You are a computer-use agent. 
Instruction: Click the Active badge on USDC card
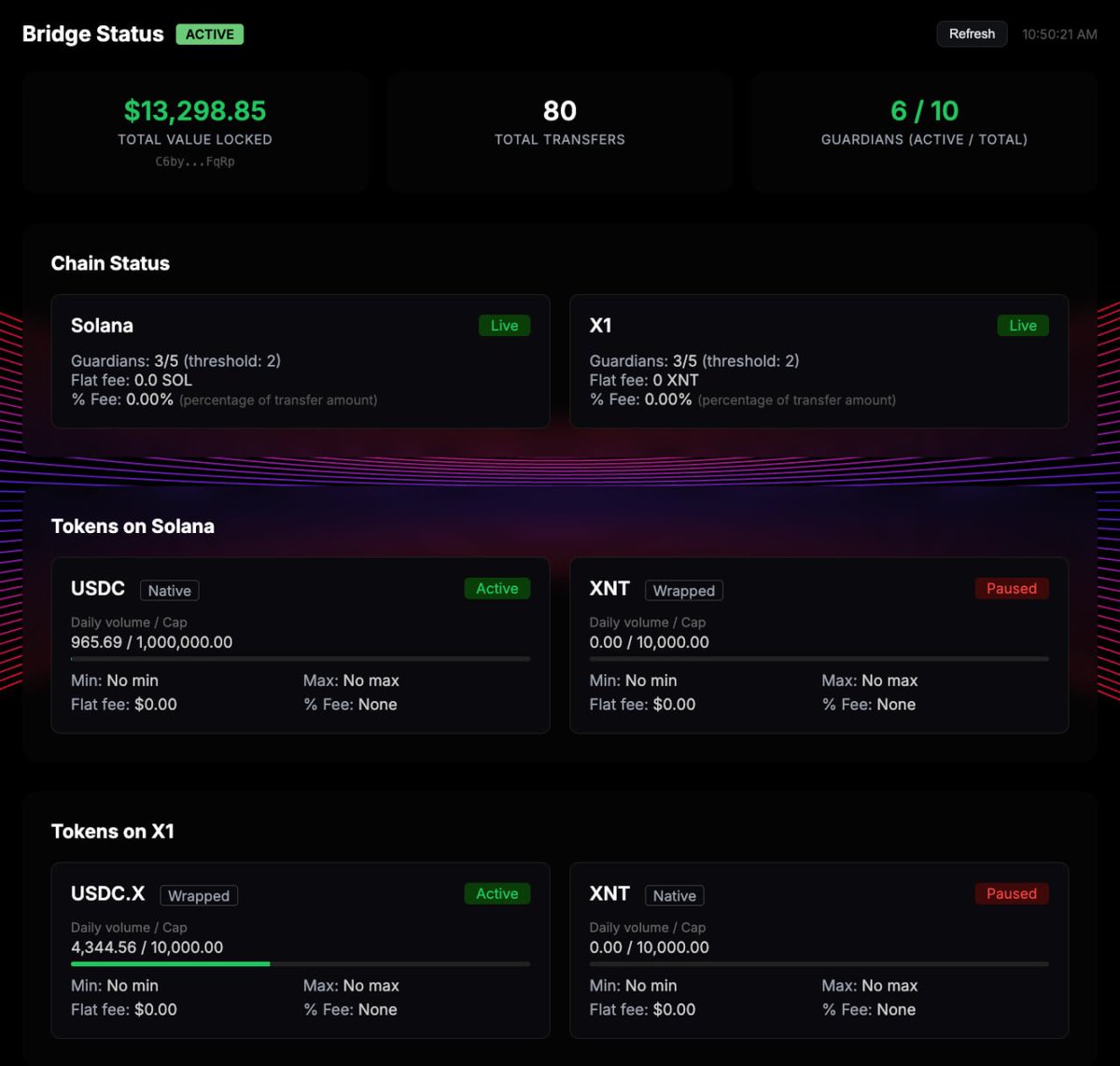click(x=497, y=589)
